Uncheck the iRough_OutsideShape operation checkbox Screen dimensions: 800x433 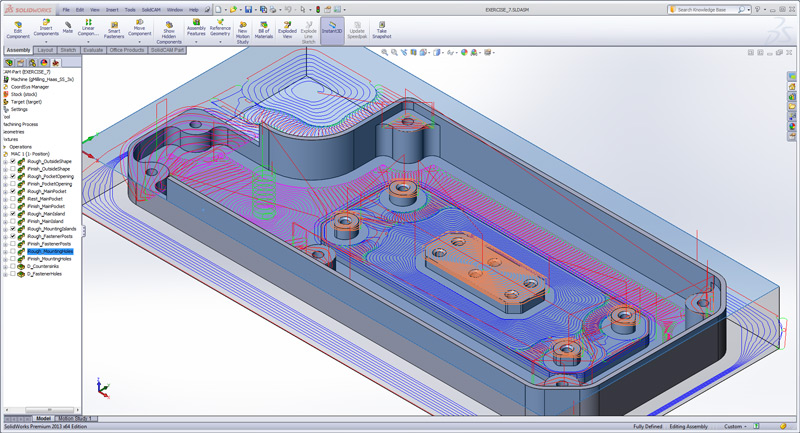(x=13, y=161)
